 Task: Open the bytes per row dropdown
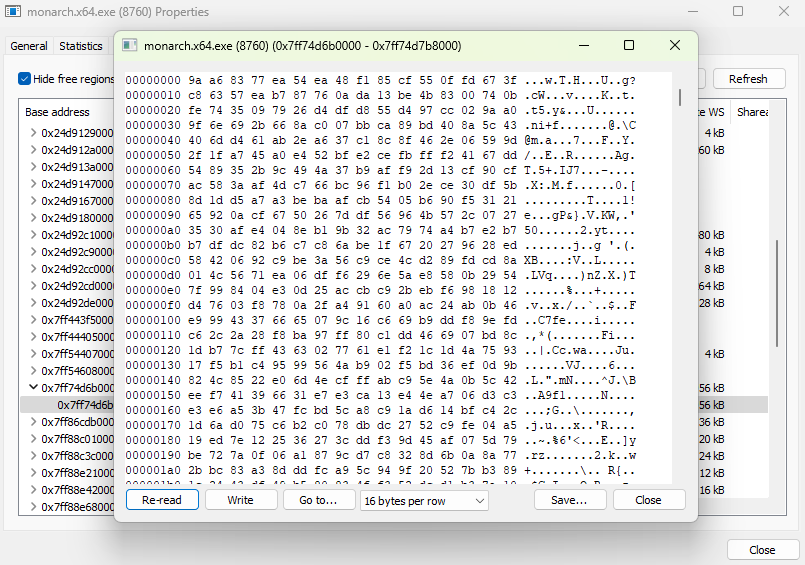tap(424, 500)
